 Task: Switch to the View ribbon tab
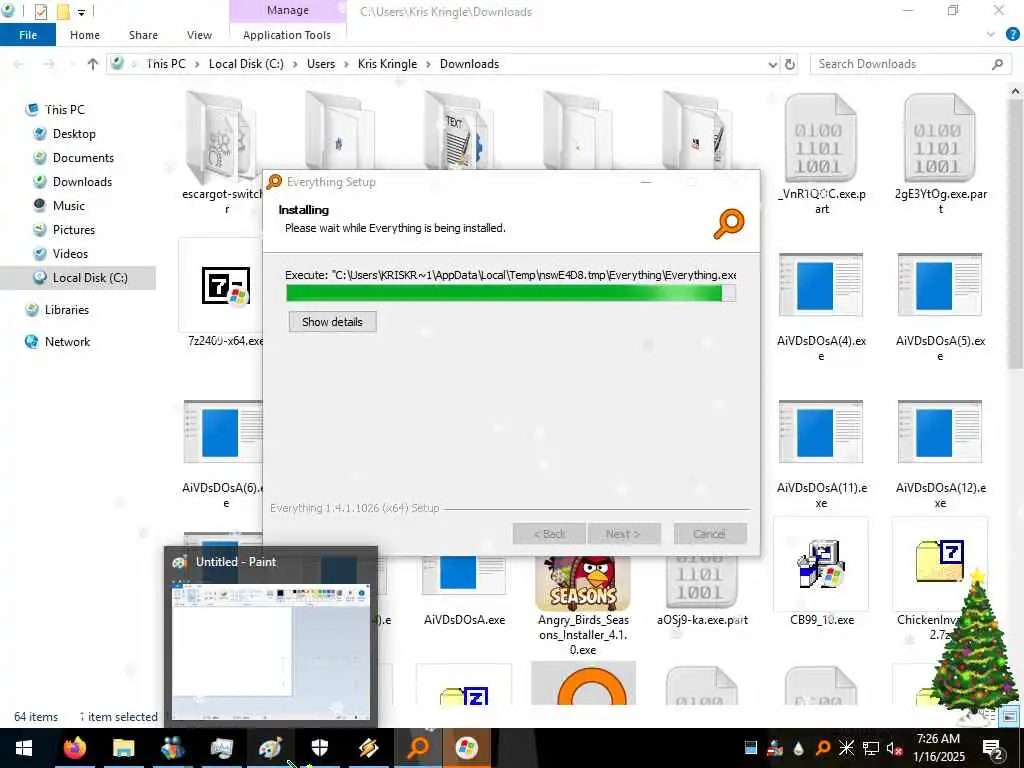(x=199, y=35)
